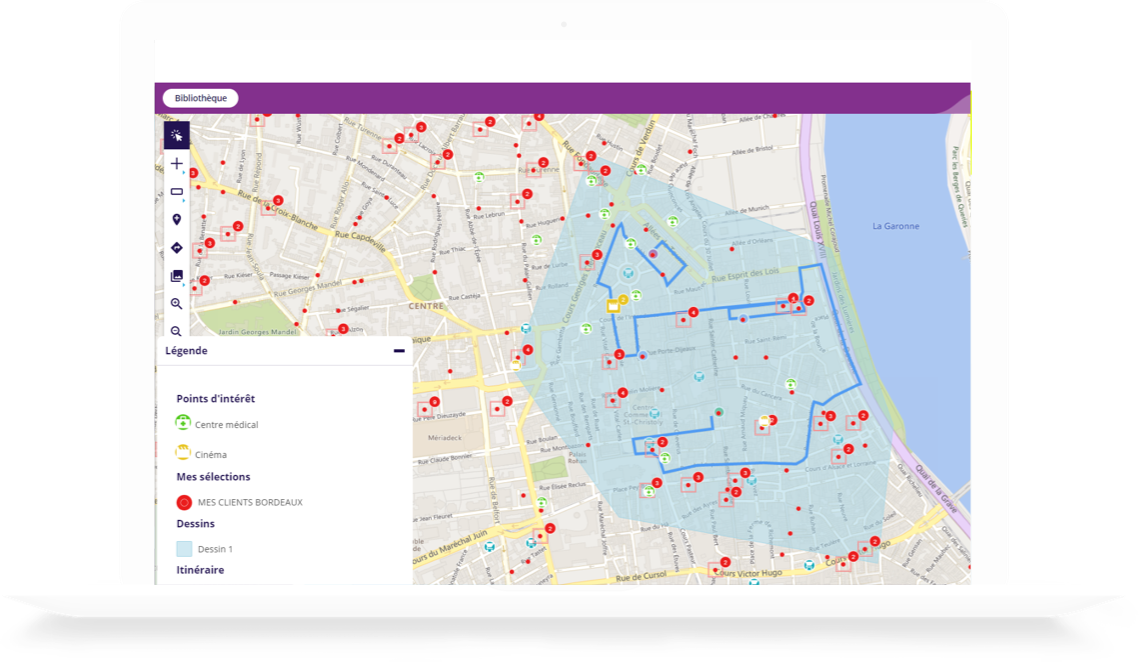Viewport: 1139px width, 662px height.
Task: Click the Rue de Cursol street label
Action: tap(641, 577)
